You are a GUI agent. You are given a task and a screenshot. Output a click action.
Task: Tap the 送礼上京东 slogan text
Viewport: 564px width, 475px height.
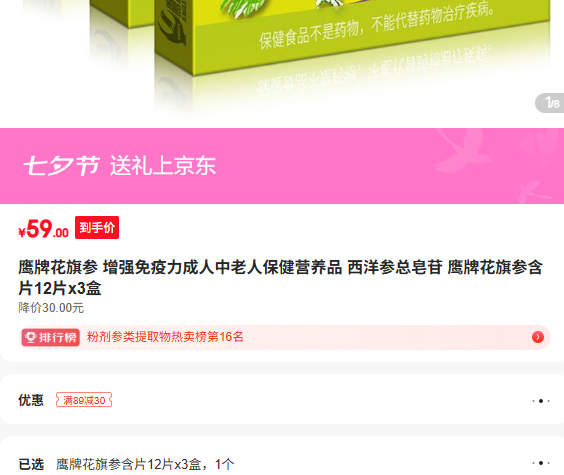click(163, 166)
